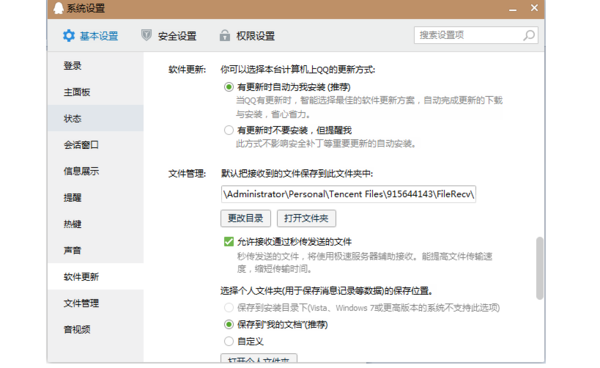
Task: Select 保存到"我的文档"(推荐) radio option
Action: [x=229, y=325]
